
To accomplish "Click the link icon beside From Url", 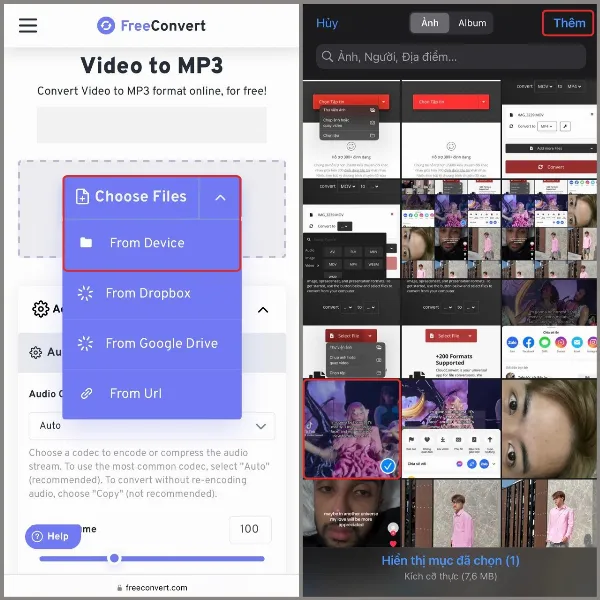I will point(86,393).
